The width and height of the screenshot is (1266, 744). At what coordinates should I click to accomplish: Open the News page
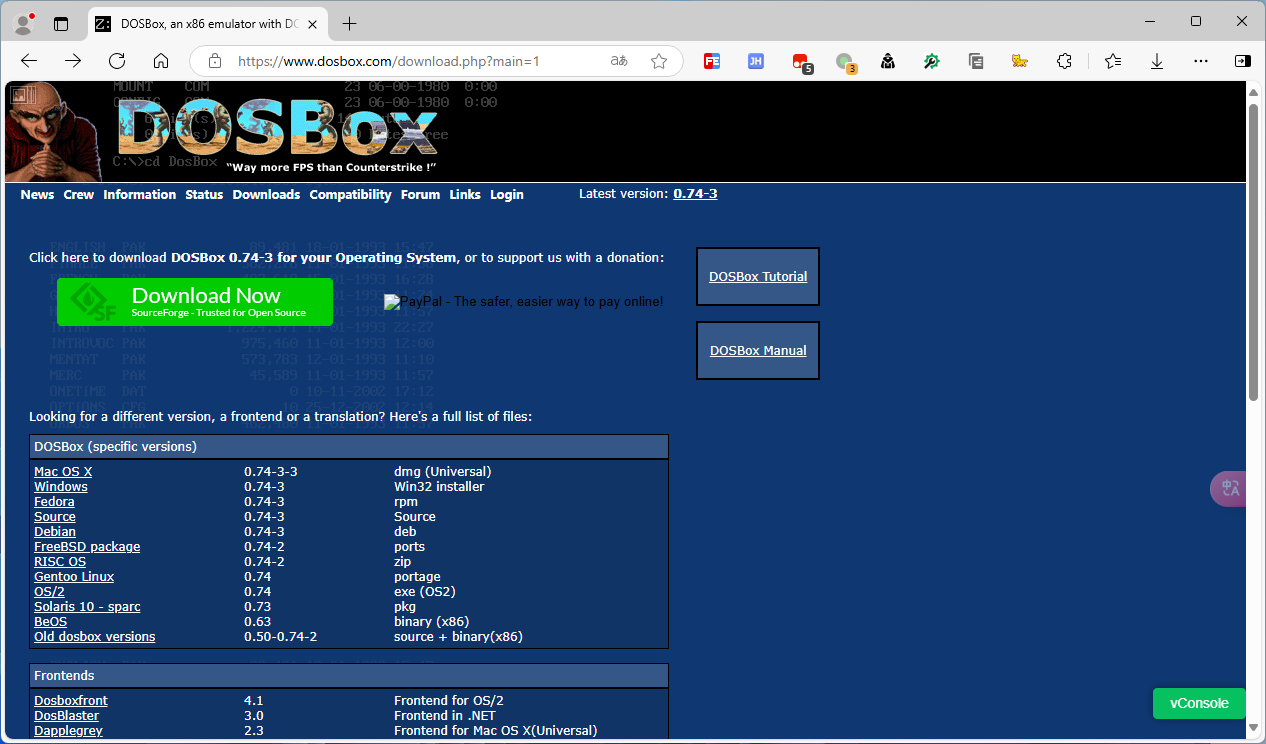[37, 195]
